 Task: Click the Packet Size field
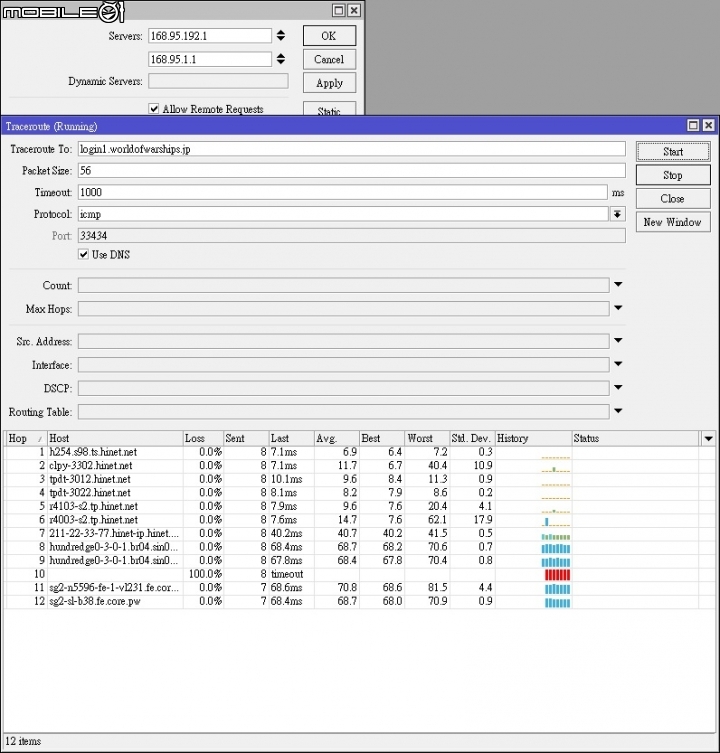pos(352,171)
